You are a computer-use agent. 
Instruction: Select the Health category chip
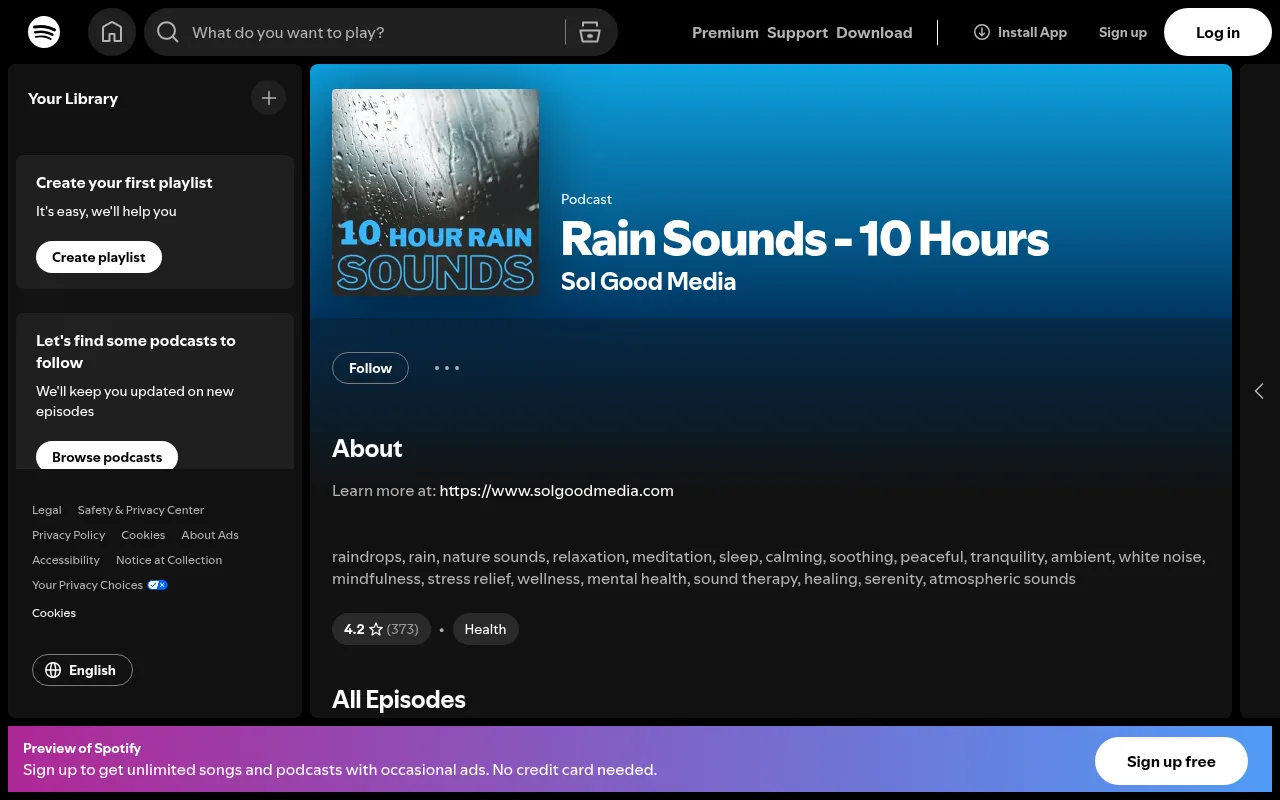(x=485, y=629)
